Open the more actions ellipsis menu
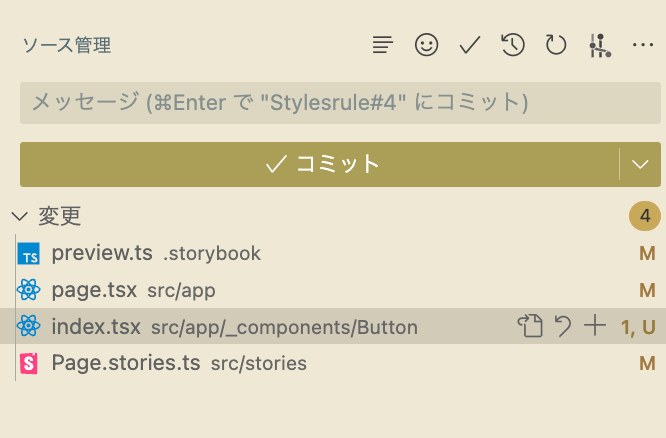This screenshot has height=438, width=666. pos(643,45)
